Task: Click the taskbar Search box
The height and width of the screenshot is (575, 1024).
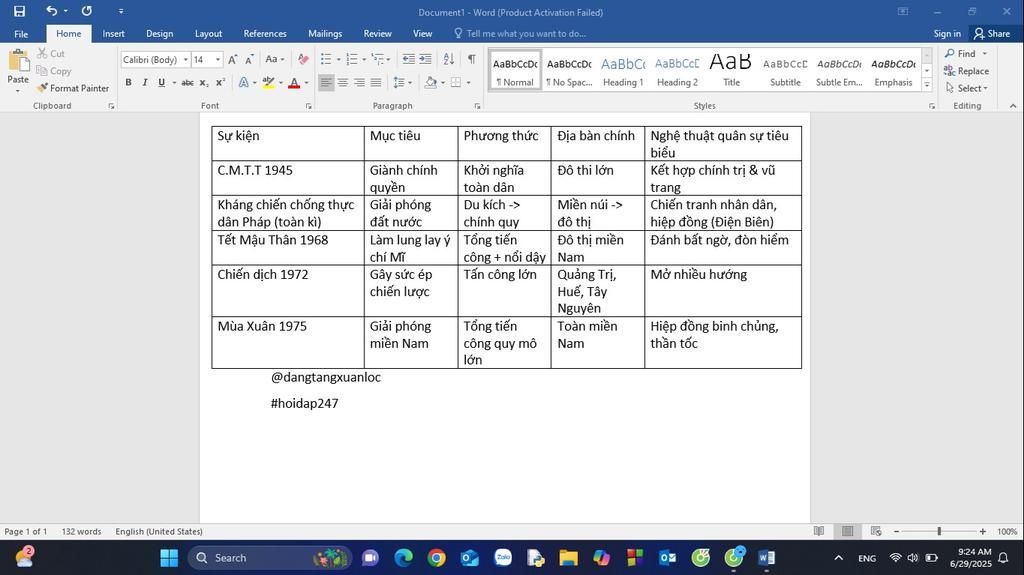Action: pos(268,557)
